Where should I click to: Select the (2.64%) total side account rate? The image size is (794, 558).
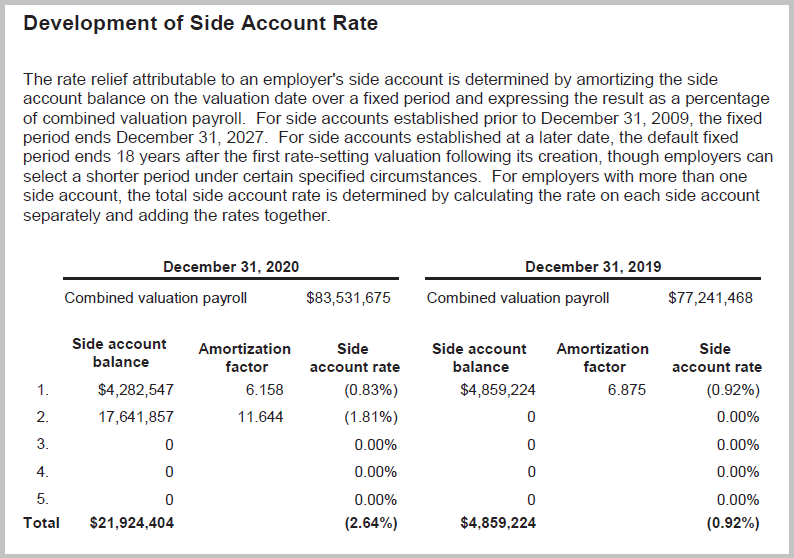[372, 523]
